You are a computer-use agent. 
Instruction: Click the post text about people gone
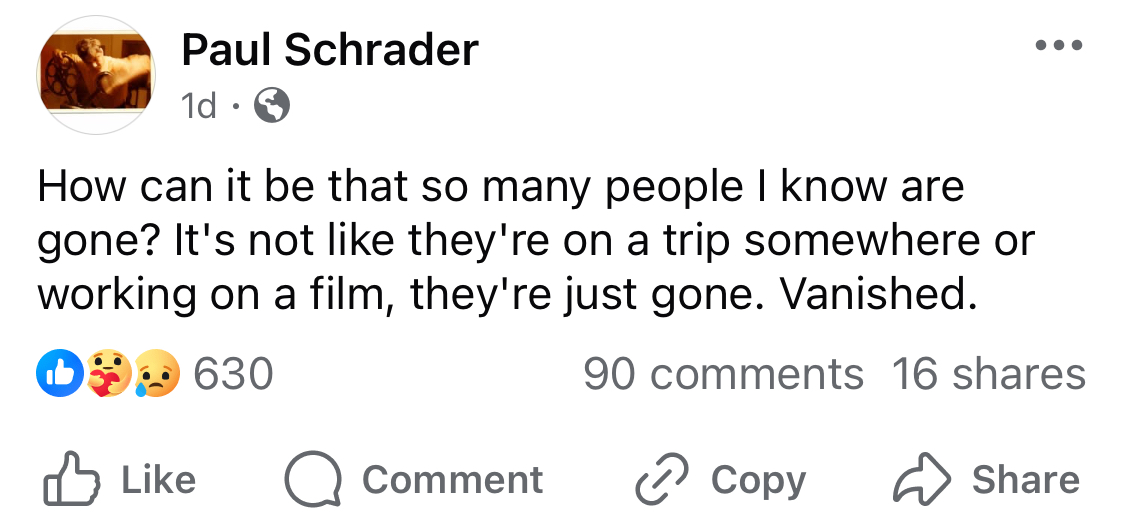coord(537,240)
